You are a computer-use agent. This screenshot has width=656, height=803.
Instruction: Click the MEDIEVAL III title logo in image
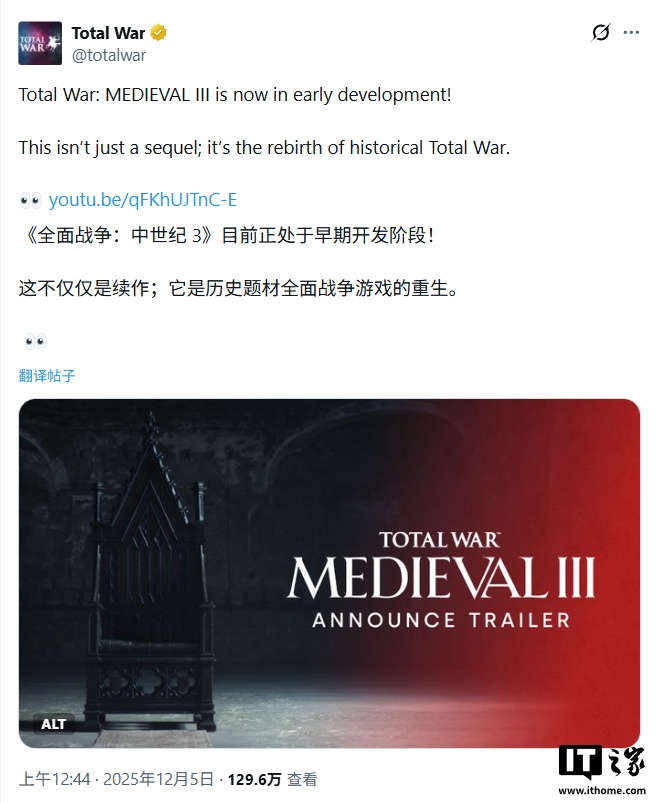(440, 577)
